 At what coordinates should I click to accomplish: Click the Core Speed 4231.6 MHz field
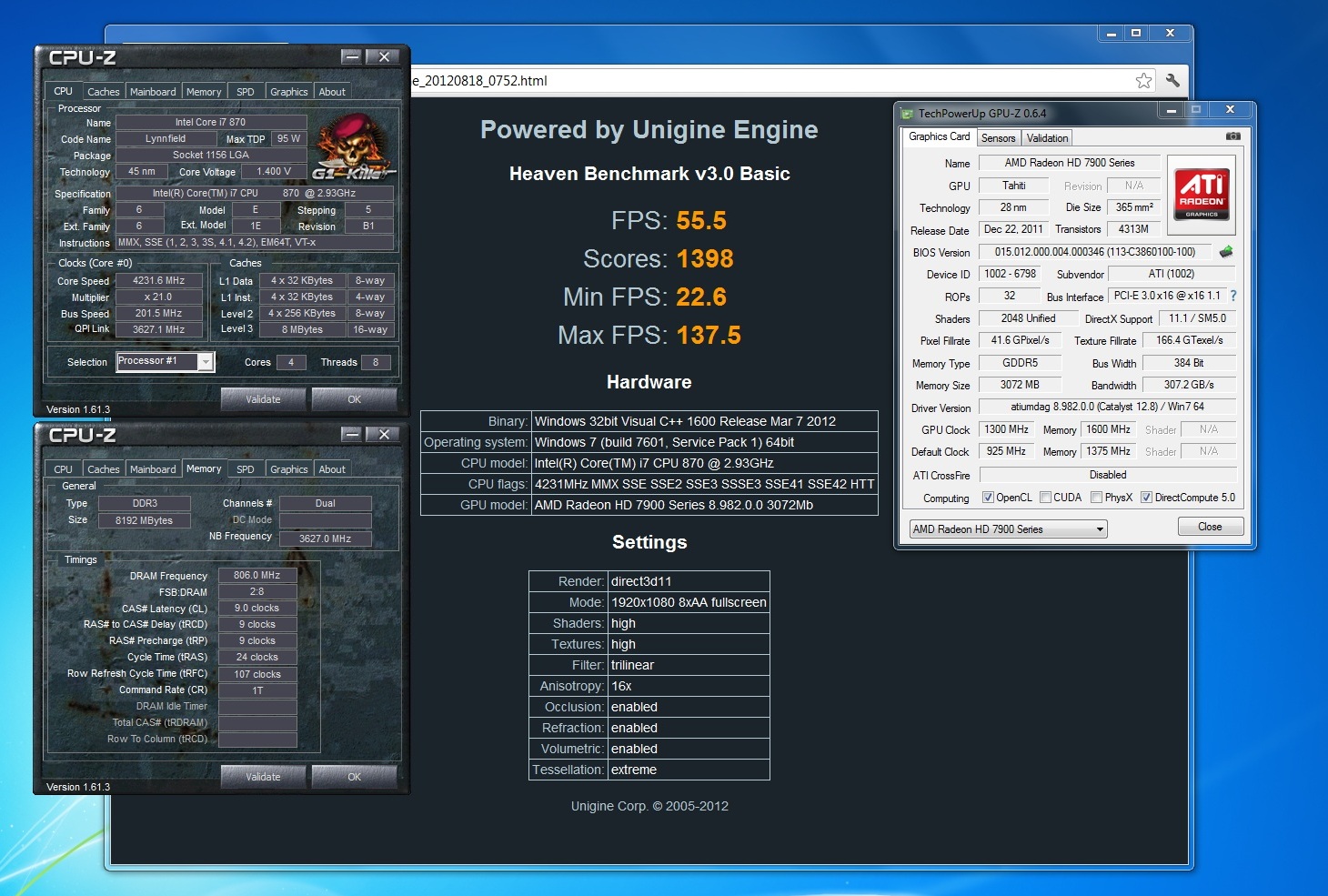click(x=158, y=281)
